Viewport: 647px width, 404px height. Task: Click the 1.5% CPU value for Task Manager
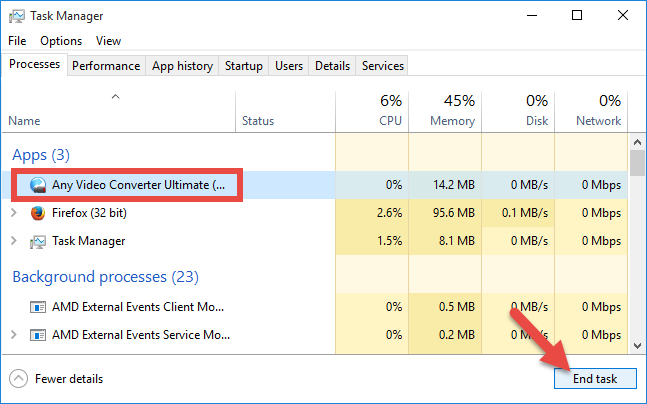coord(390,241)
